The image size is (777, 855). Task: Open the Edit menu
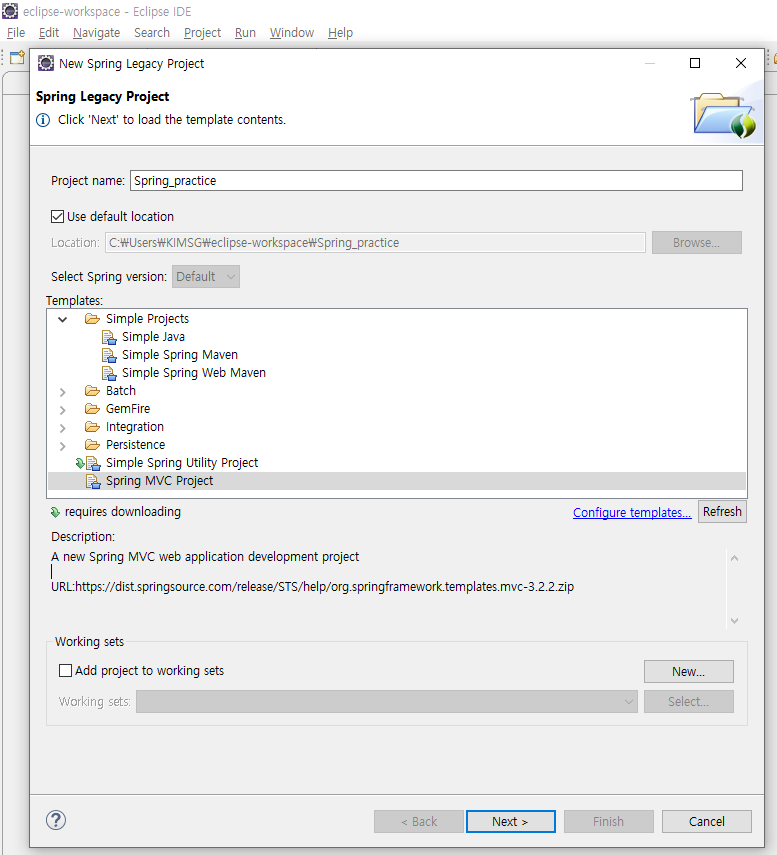49,33
